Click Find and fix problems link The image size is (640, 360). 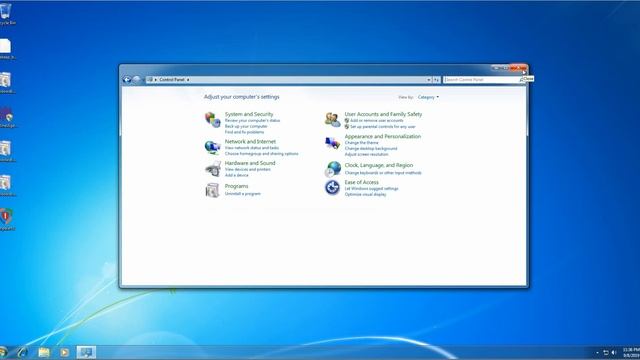(244, 132)
